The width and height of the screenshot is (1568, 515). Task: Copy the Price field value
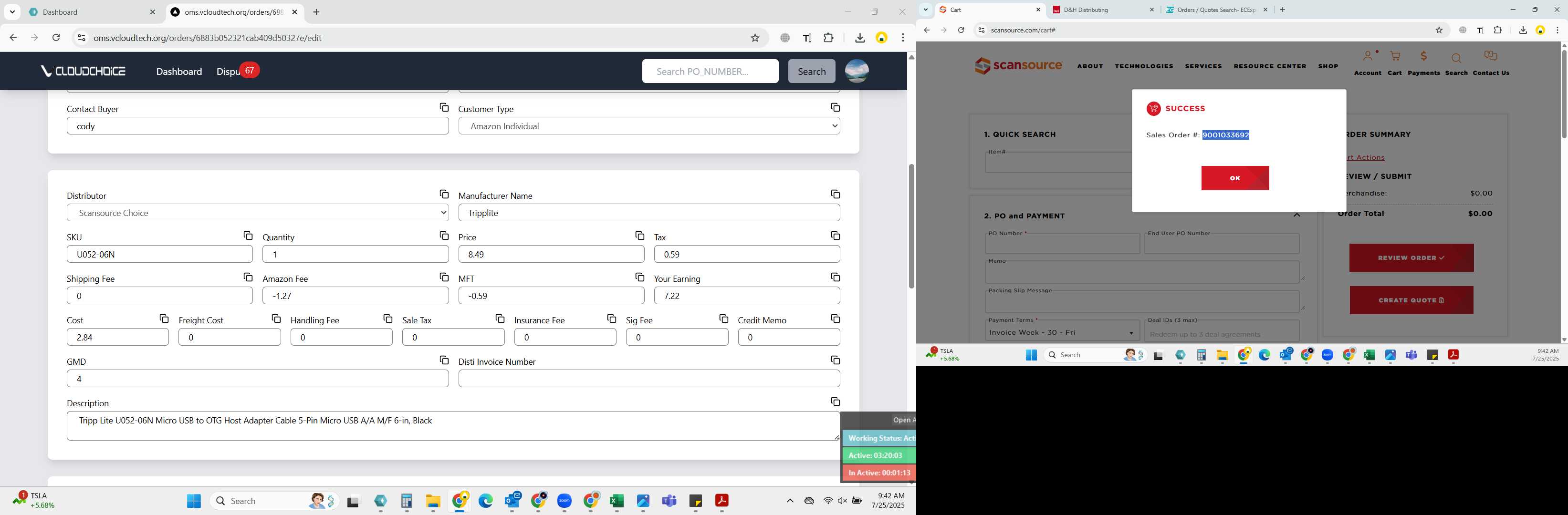coord(639,236)
